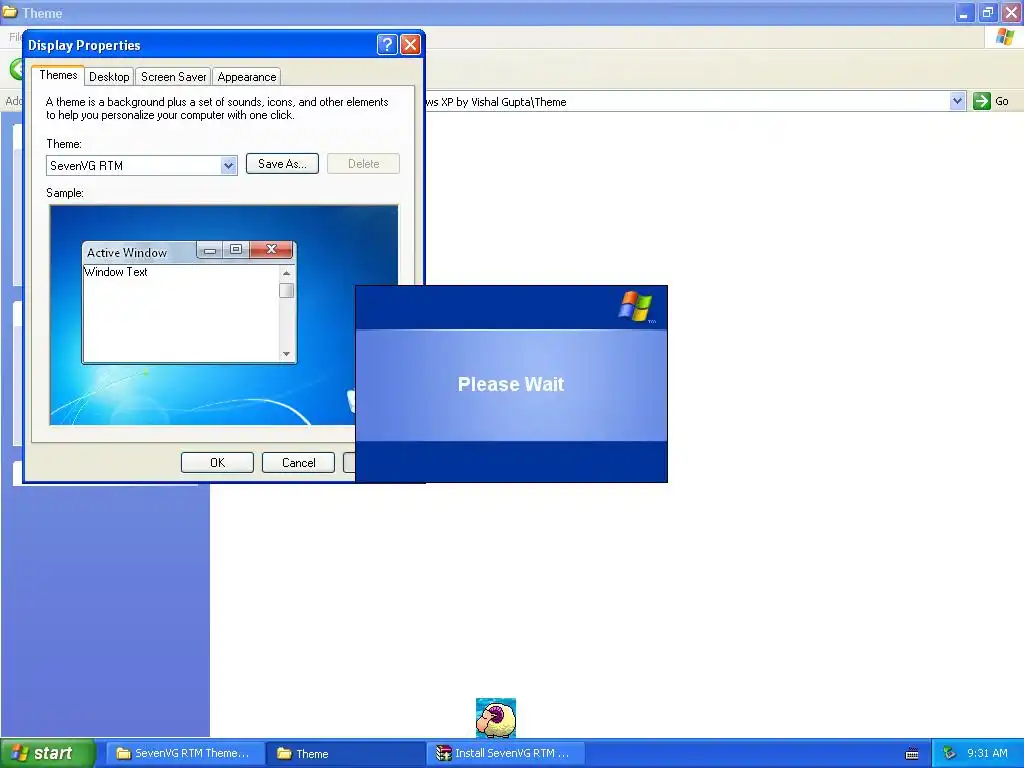Click the Windows logo on Please Wait splash
Viewport: 1024px width, 768px height.
point(635,306)
